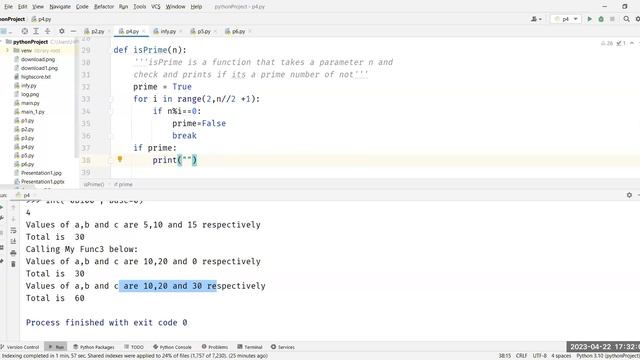Open the Tools menu
This screenshot has height=360, width=640.
[x=140, y=7]
